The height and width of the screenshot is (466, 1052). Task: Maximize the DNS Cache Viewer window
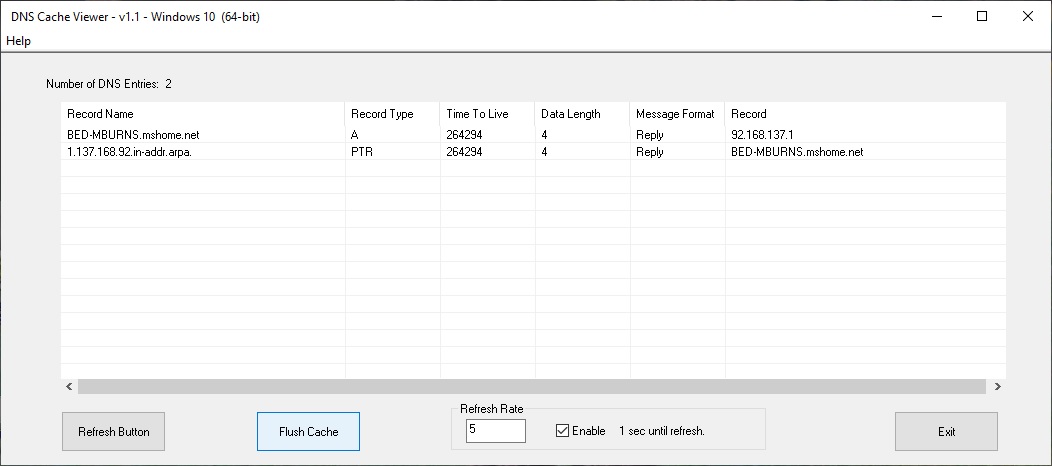982,17
